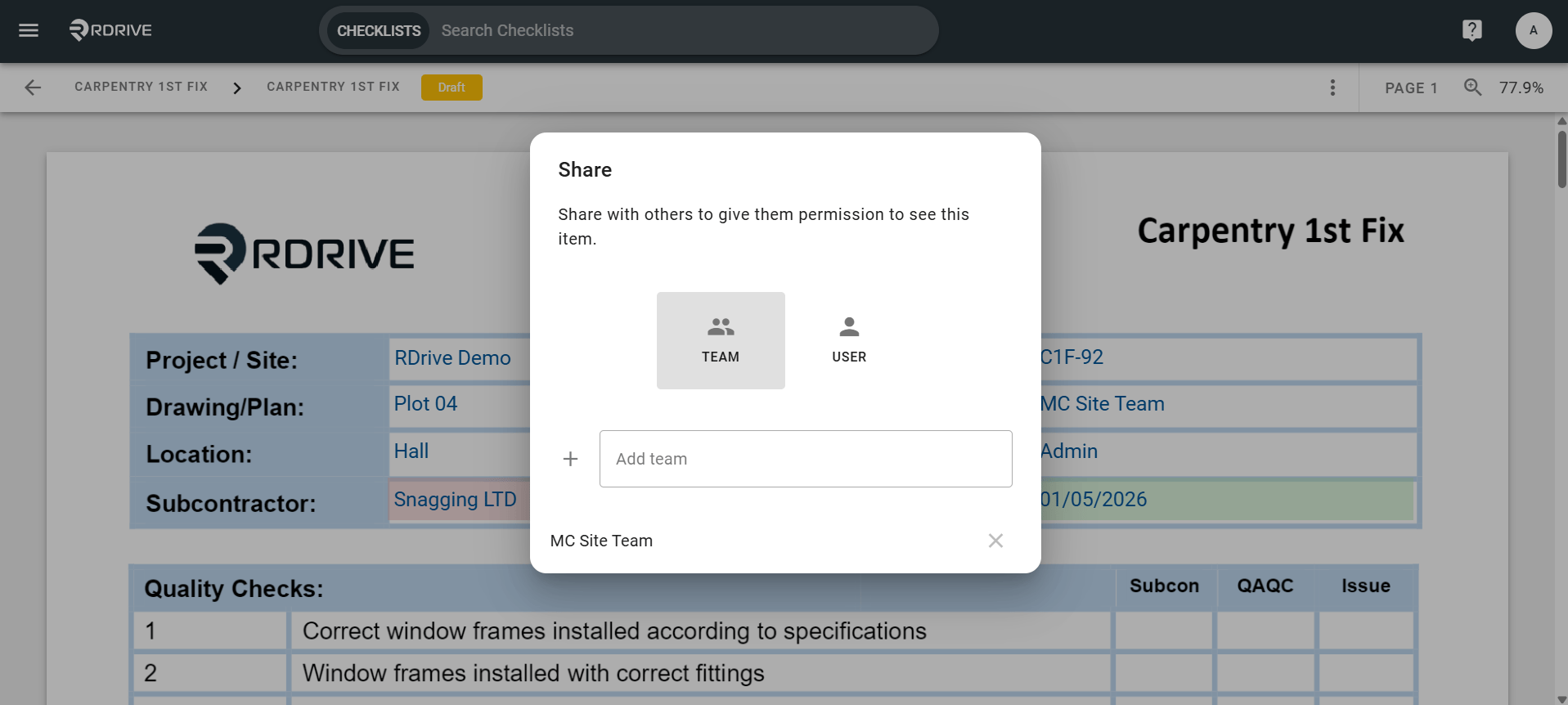Click the CHECKLISTS search filter chip
Screen dimensions: 1568x705
pyautogui.click(x=379, y=30)
